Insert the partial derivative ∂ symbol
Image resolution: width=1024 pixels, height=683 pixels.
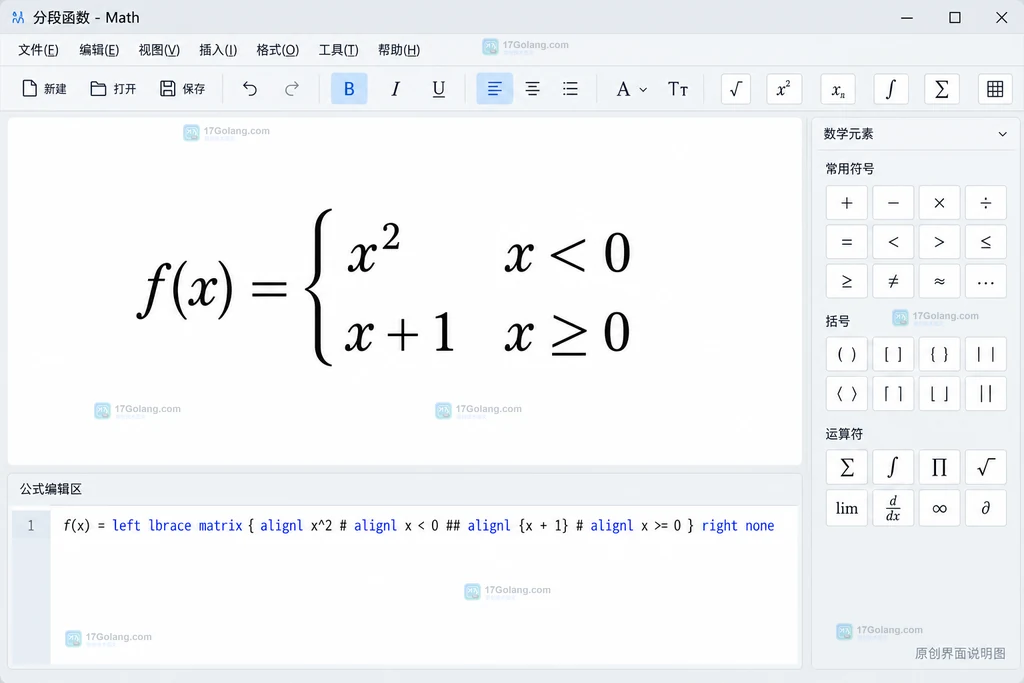click(x=986, y=508)
